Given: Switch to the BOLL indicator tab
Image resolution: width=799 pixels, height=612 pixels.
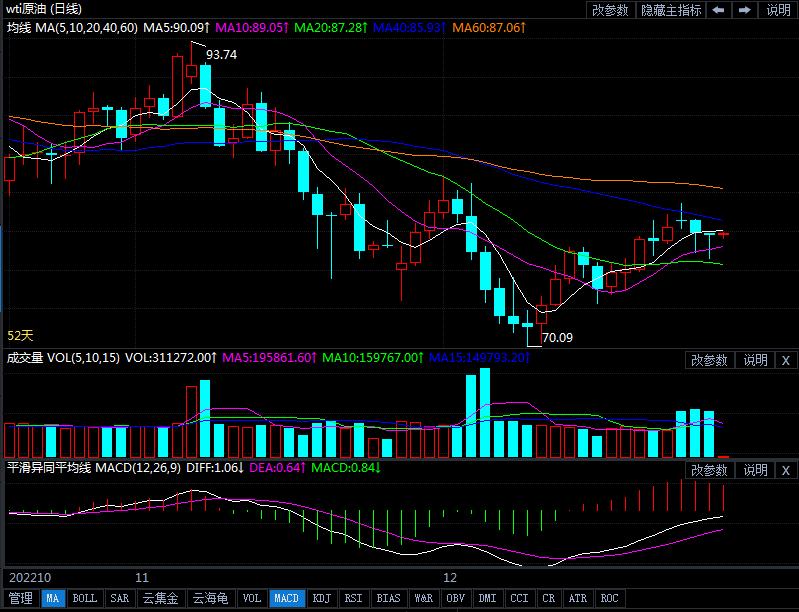Looking at the screenshot, I should 85,599.
